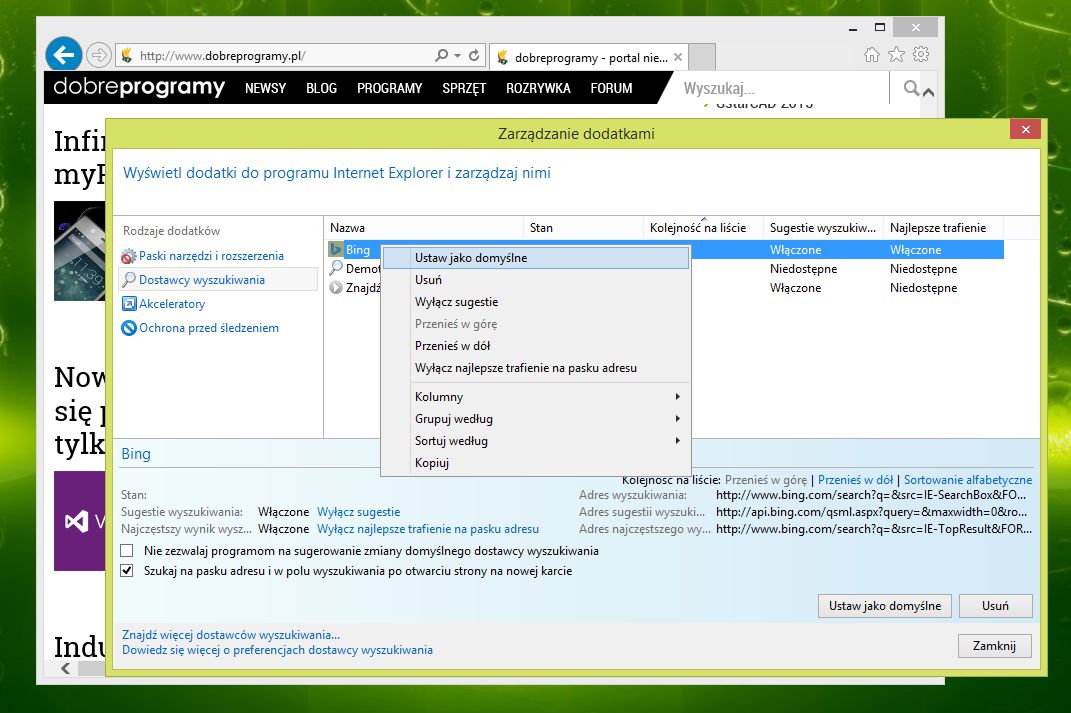
Task: Open the Tools gear icon
Action: (x=921, y=55)
